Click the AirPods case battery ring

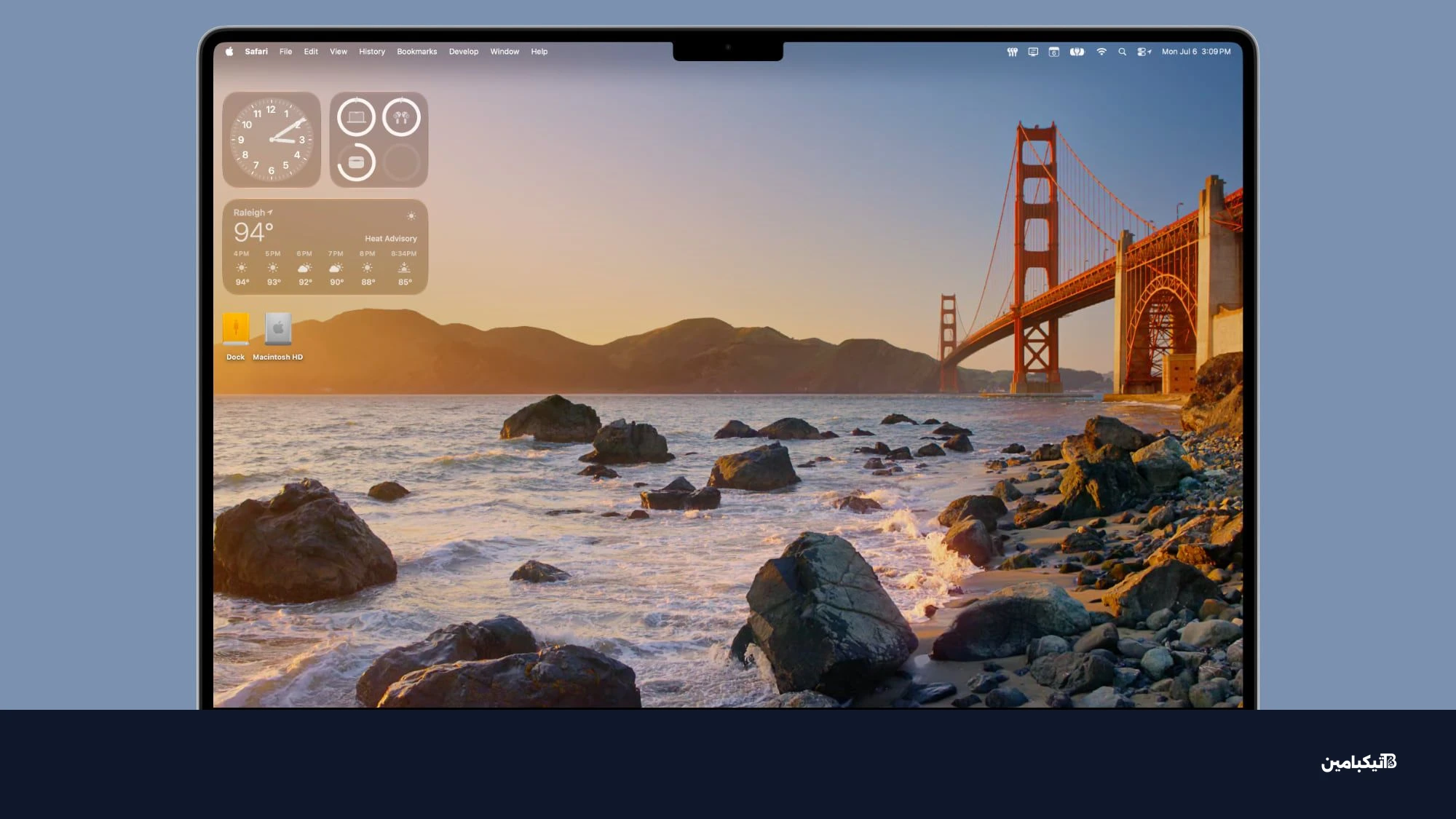[356, 162]
